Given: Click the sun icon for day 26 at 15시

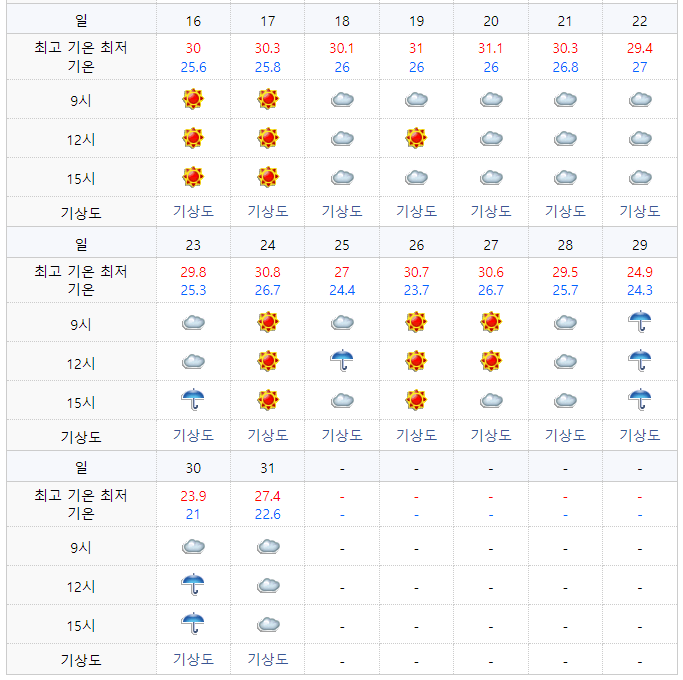Looking at the screenshot, I should pyautogui.click(x=416, y=400).
